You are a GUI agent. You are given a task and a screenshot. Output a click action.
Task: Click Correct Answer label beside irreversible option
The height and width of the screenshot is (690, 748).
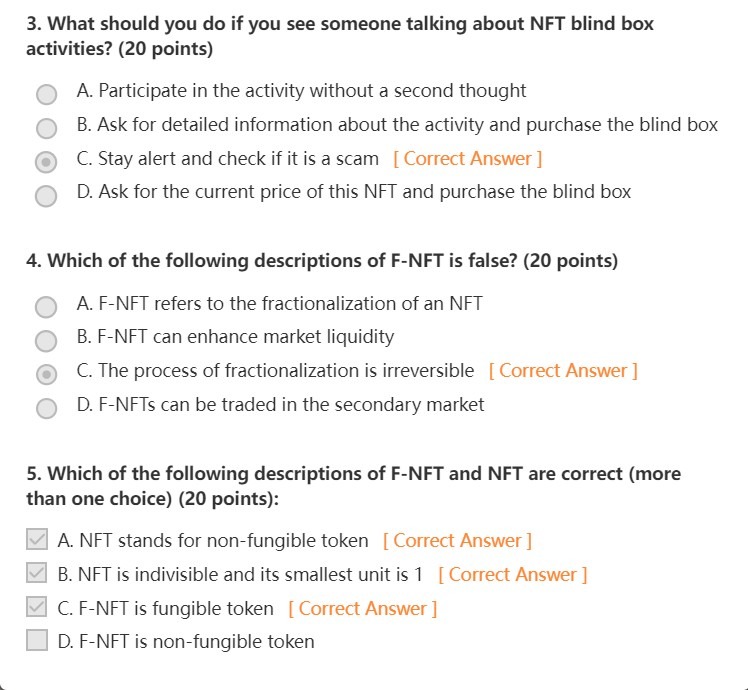pyautogui.click(x=563, y=371)
